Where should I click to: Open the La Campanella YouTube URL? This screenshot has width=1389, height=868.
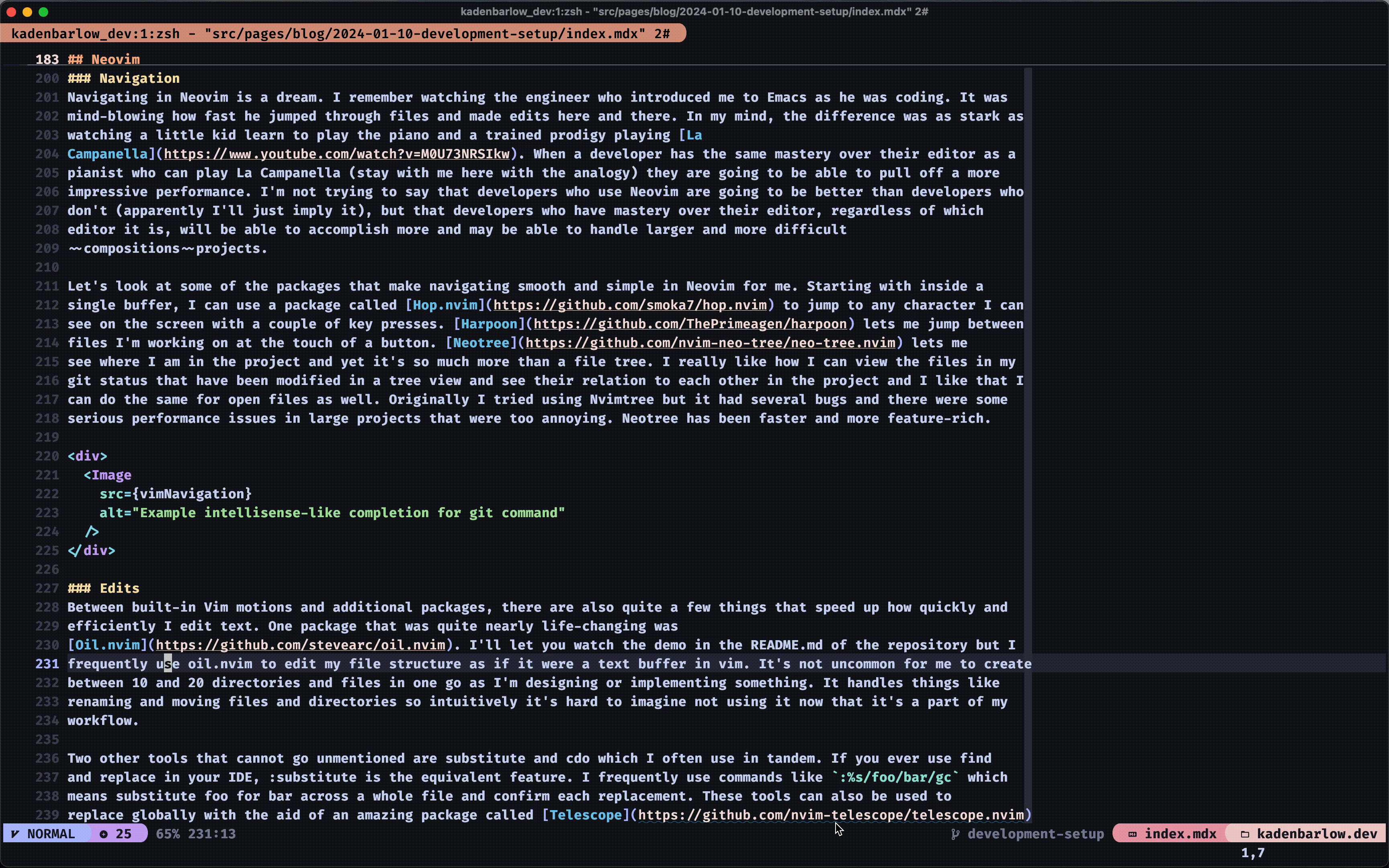tap(337, 154)
